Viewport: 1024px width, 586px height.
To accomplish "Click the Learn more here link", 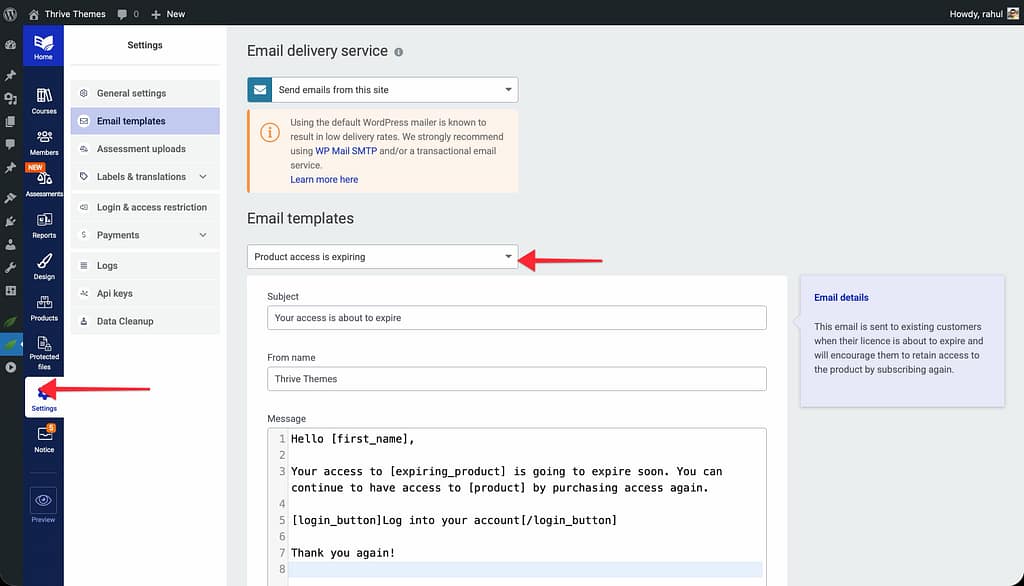I will point(324,179).
